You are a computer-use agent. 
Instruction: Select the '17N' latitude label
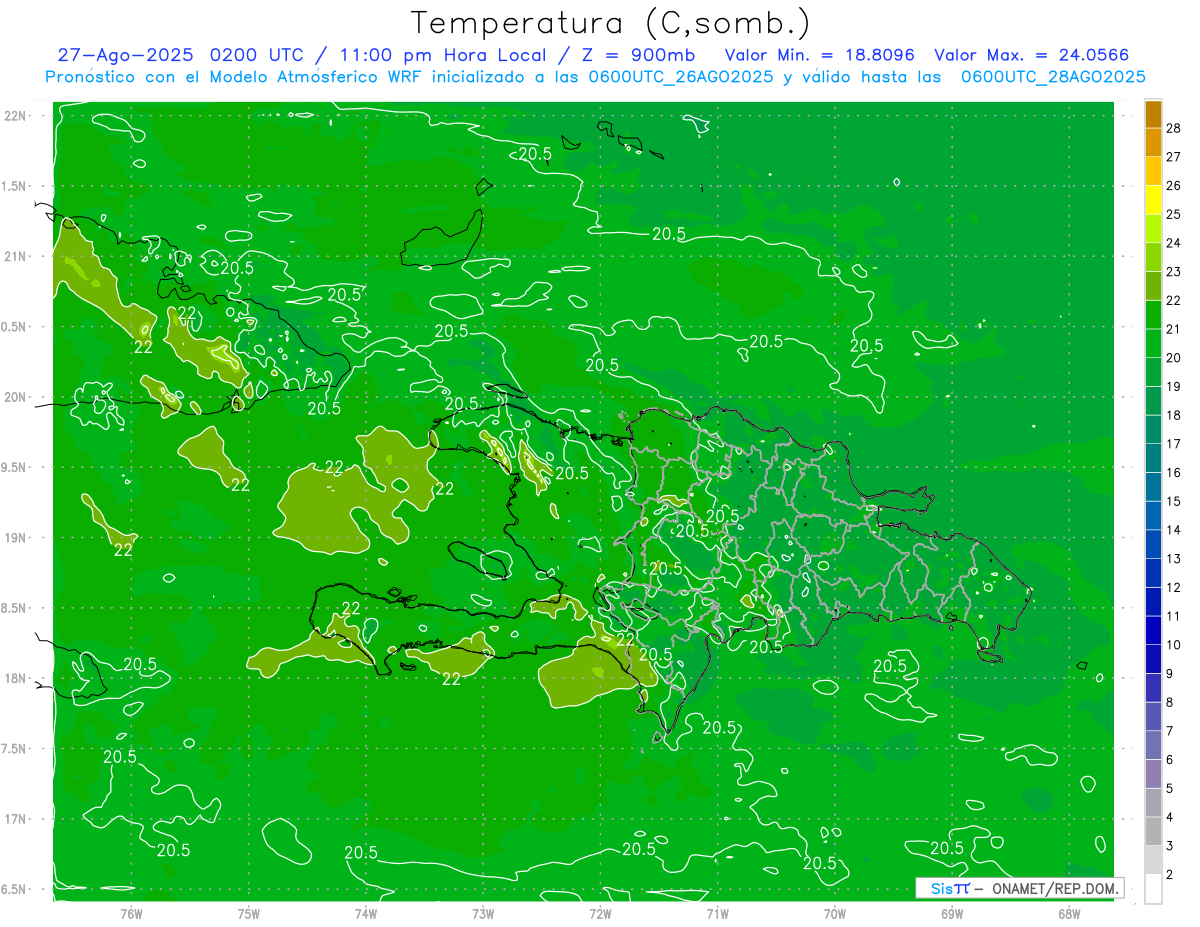[16, 819]
